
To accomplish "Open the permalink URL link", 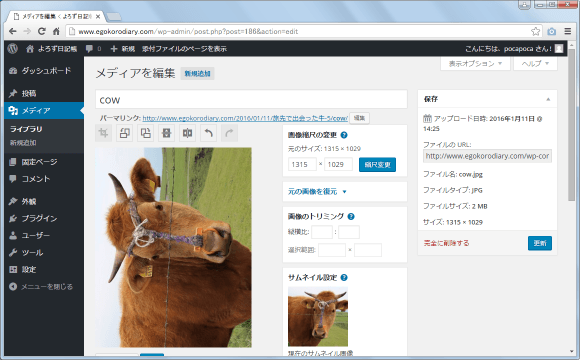I will (245, 118).
